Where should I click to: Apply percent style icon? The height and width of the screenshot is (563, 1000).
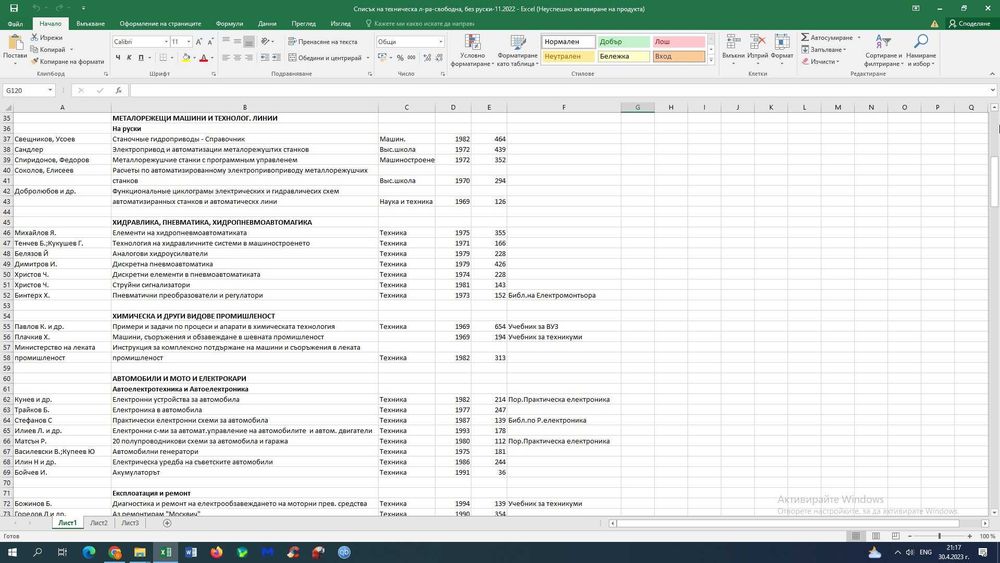(400, 58)
